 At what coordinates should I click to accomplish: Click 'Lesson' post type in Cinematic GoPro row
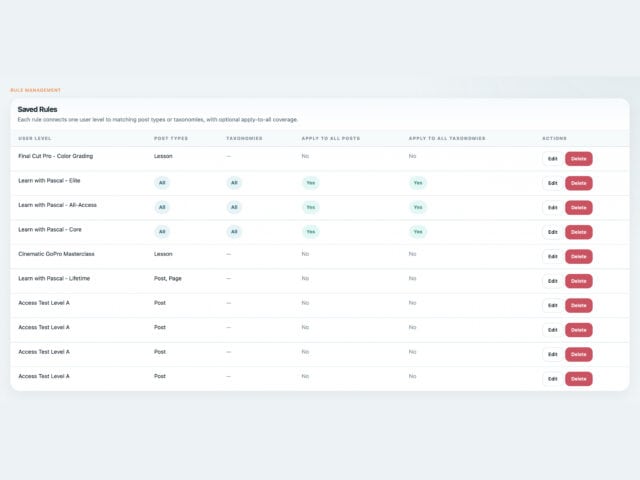163,254
